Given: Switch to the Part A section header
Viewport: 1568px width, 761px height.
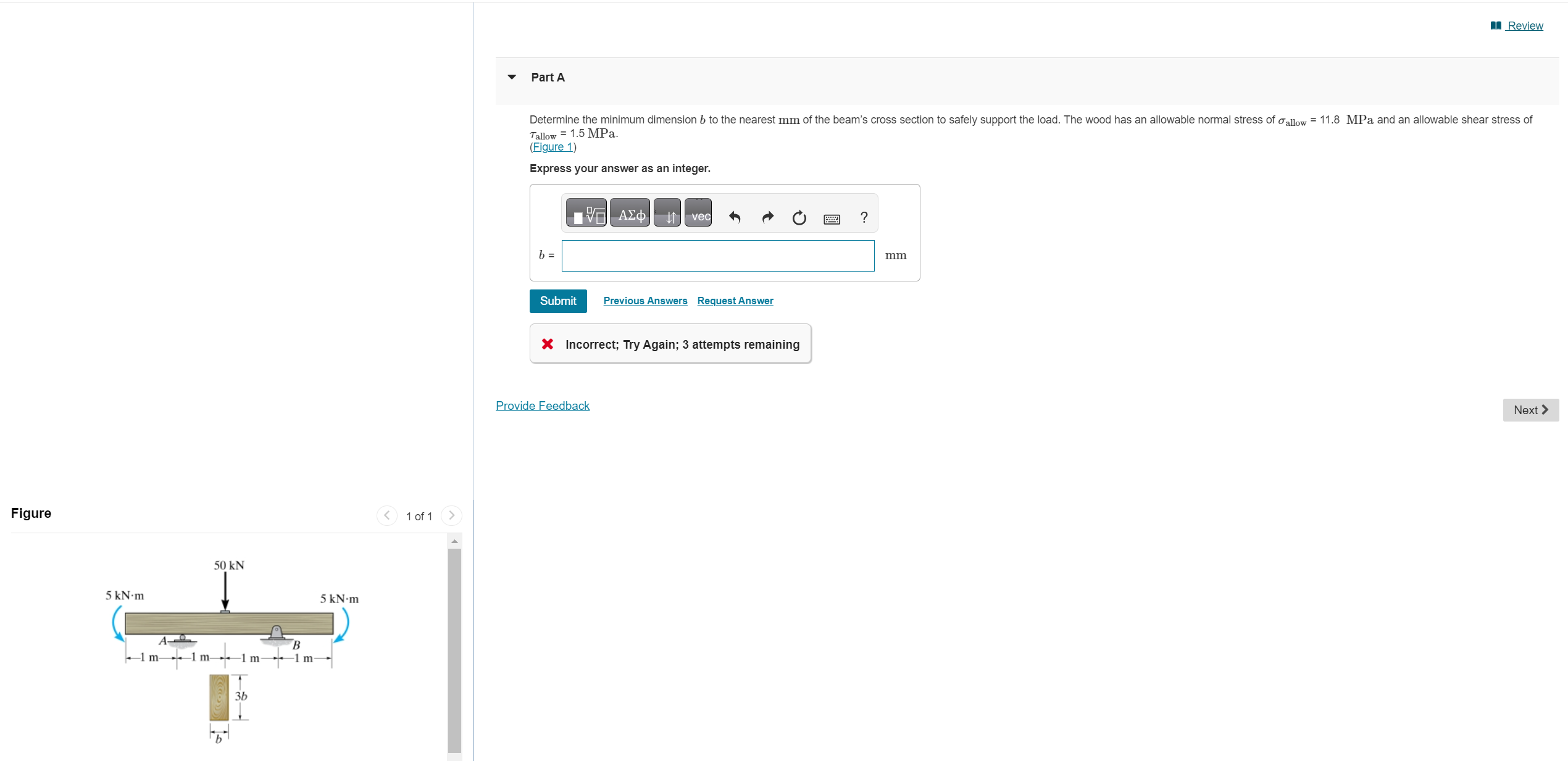Looking at the screenshot, I should [x=547, y=77].
